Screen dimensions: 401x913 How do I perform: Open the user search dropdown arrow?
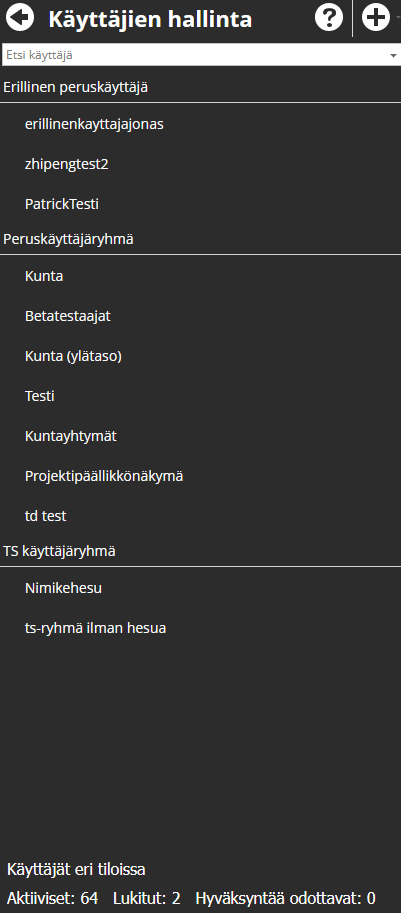(393, 56)
